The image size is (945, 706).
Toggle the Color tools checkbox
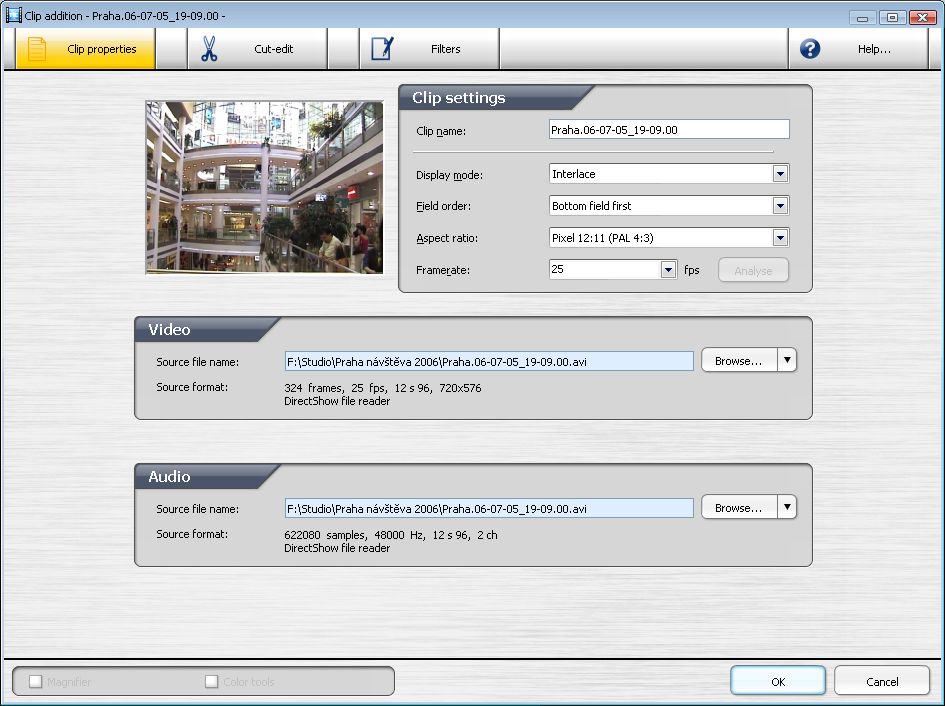coord(211,682)
